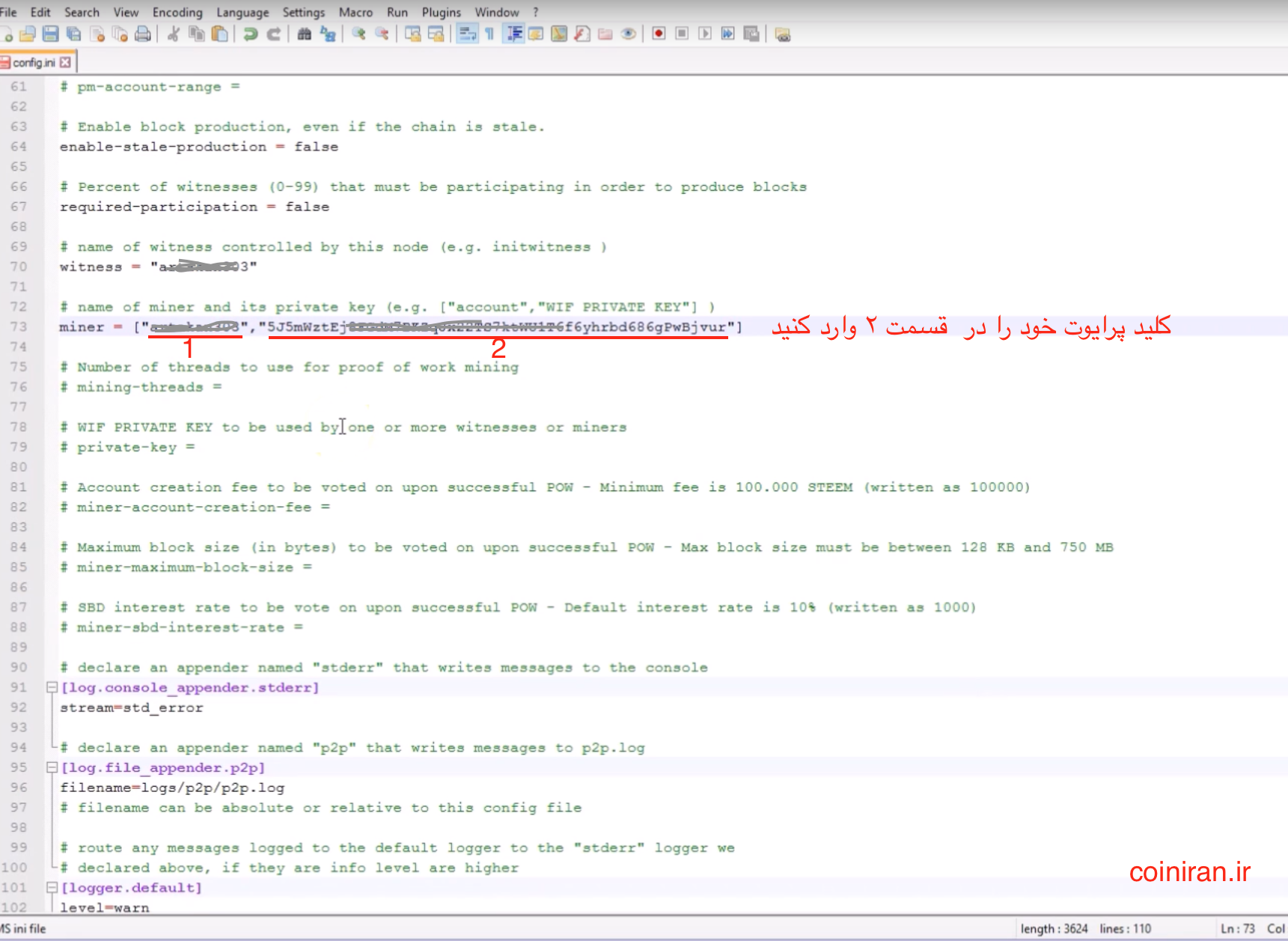This screenshot has height=941, width=1288.
Task: Open the Window menu
Action: (x=497, y=12)
